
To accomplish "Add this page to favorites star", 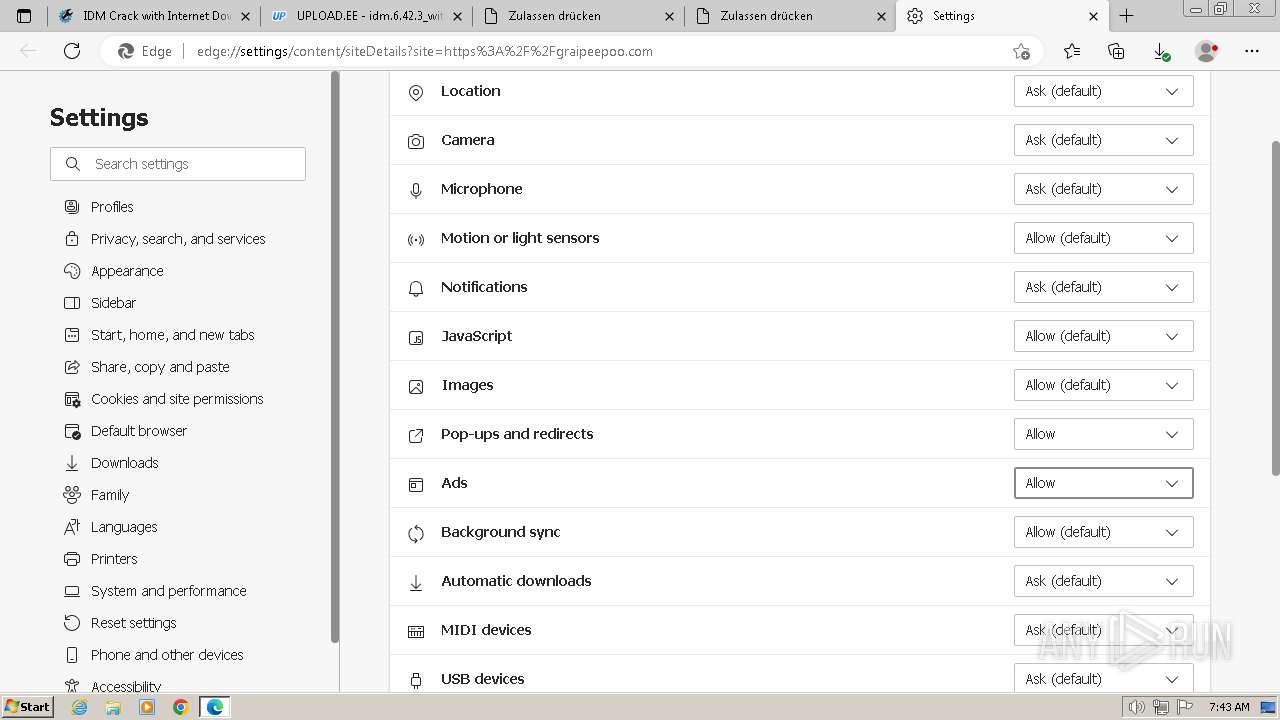I will [x=1021, y=51].
